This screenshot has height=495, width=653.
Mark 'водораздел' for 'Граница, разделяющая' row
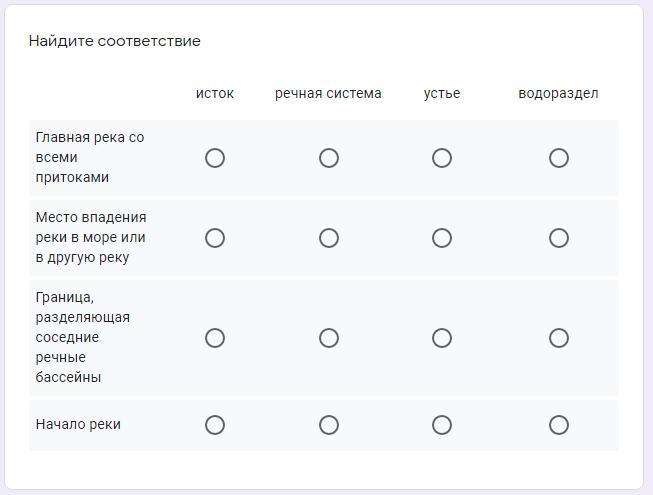558,338
